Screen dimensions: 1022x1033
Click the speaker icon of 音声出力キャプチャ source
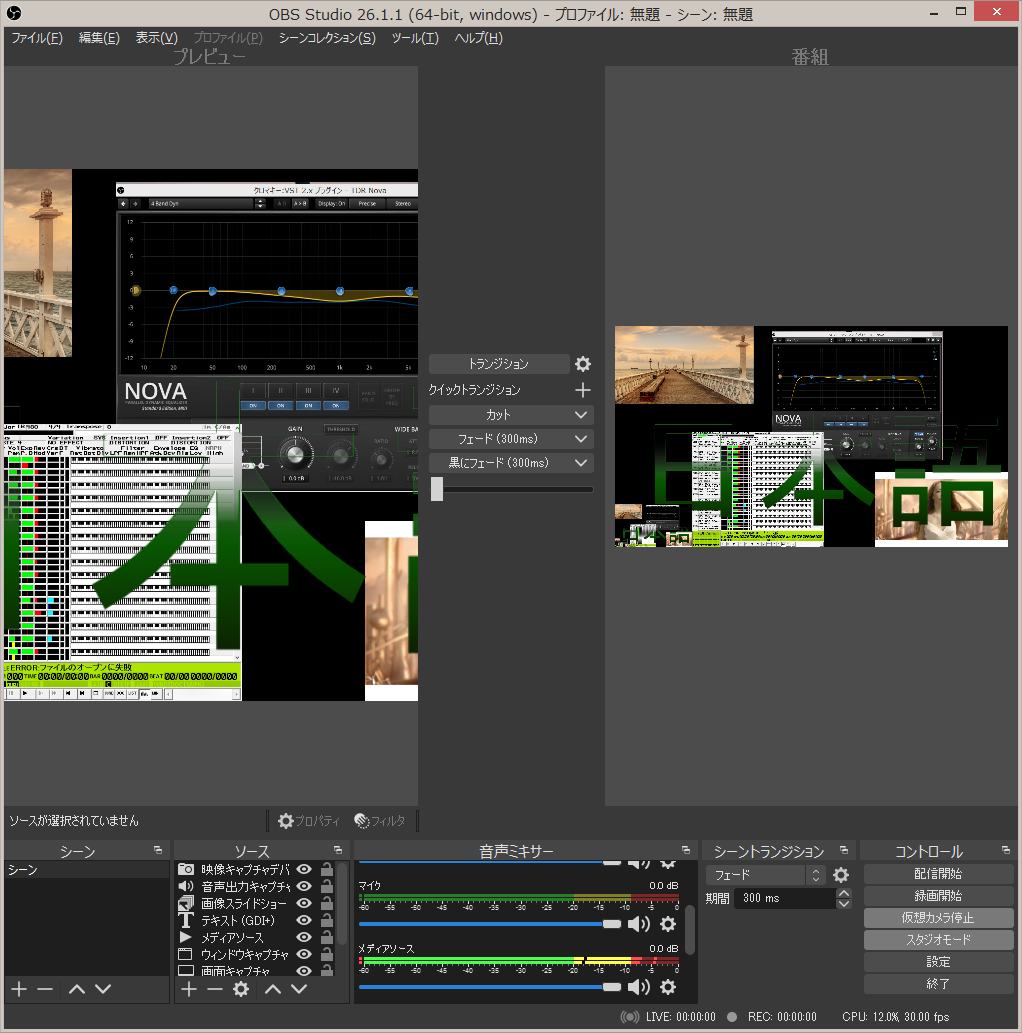[186, 886]
